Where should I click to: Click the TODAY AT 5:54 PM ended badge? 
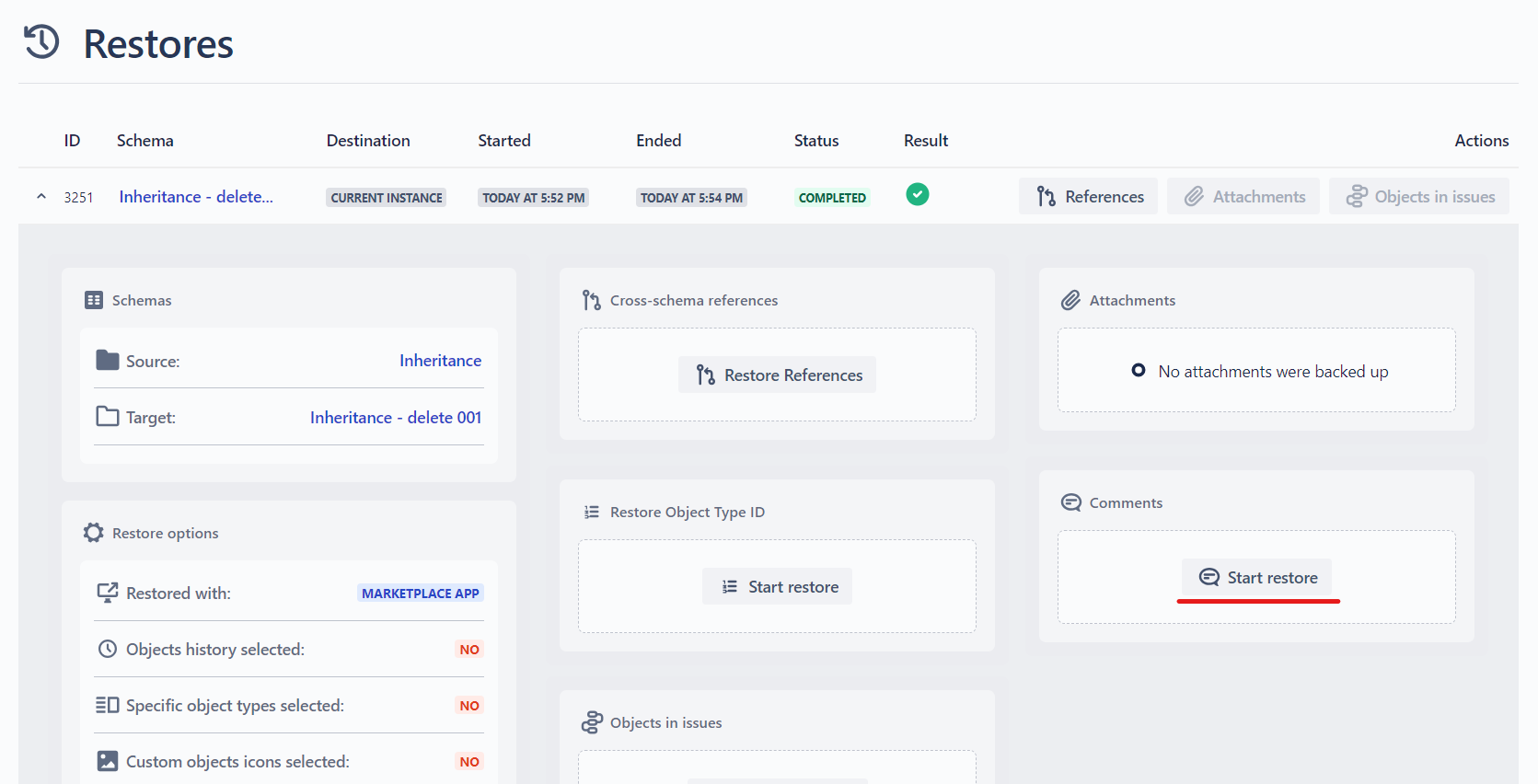(x=691, y=198)
